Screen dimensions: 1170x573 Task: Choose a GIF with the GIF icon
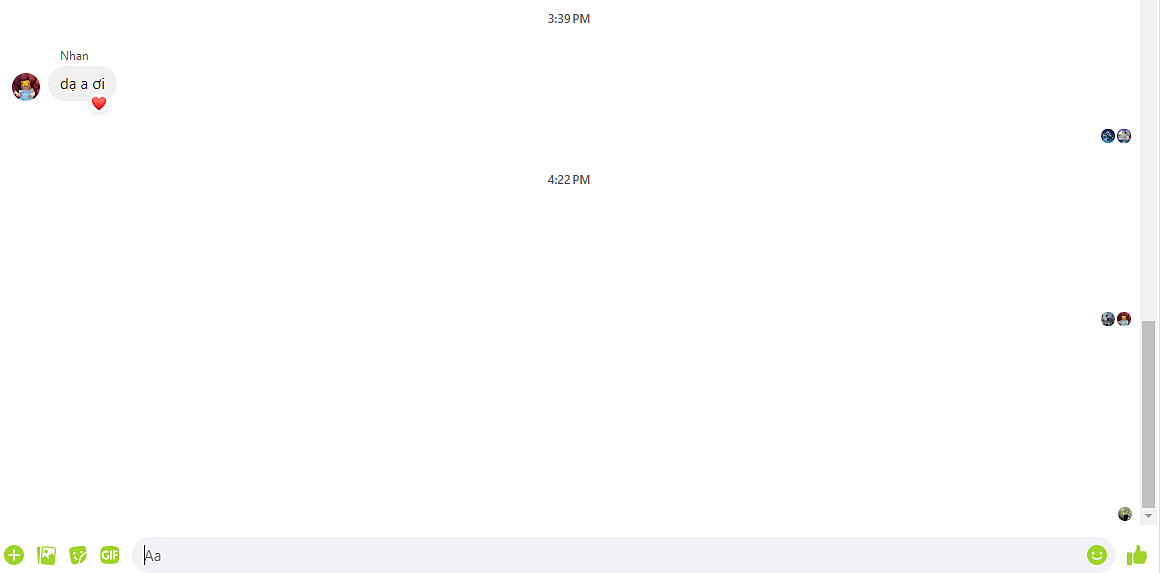tap(110, 555)
